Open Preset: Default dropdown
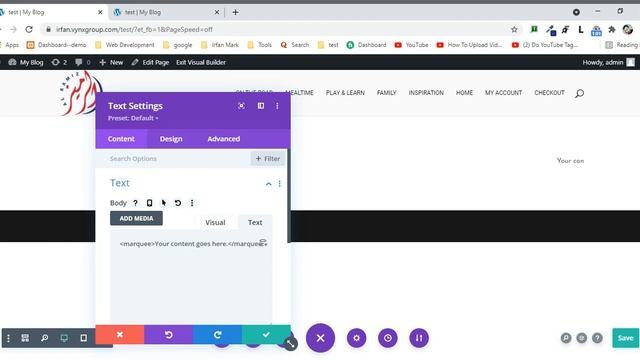Screen dimensions: 640x360 pos(133,118)
